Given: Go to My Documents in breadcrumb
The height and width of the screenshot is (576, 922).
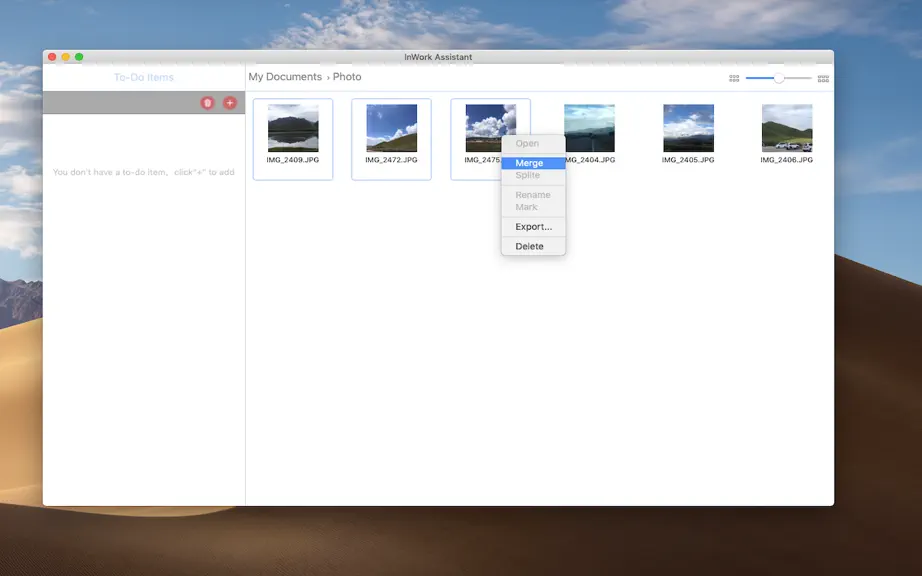Looking at the screenshot, I should tap(285, 77).
